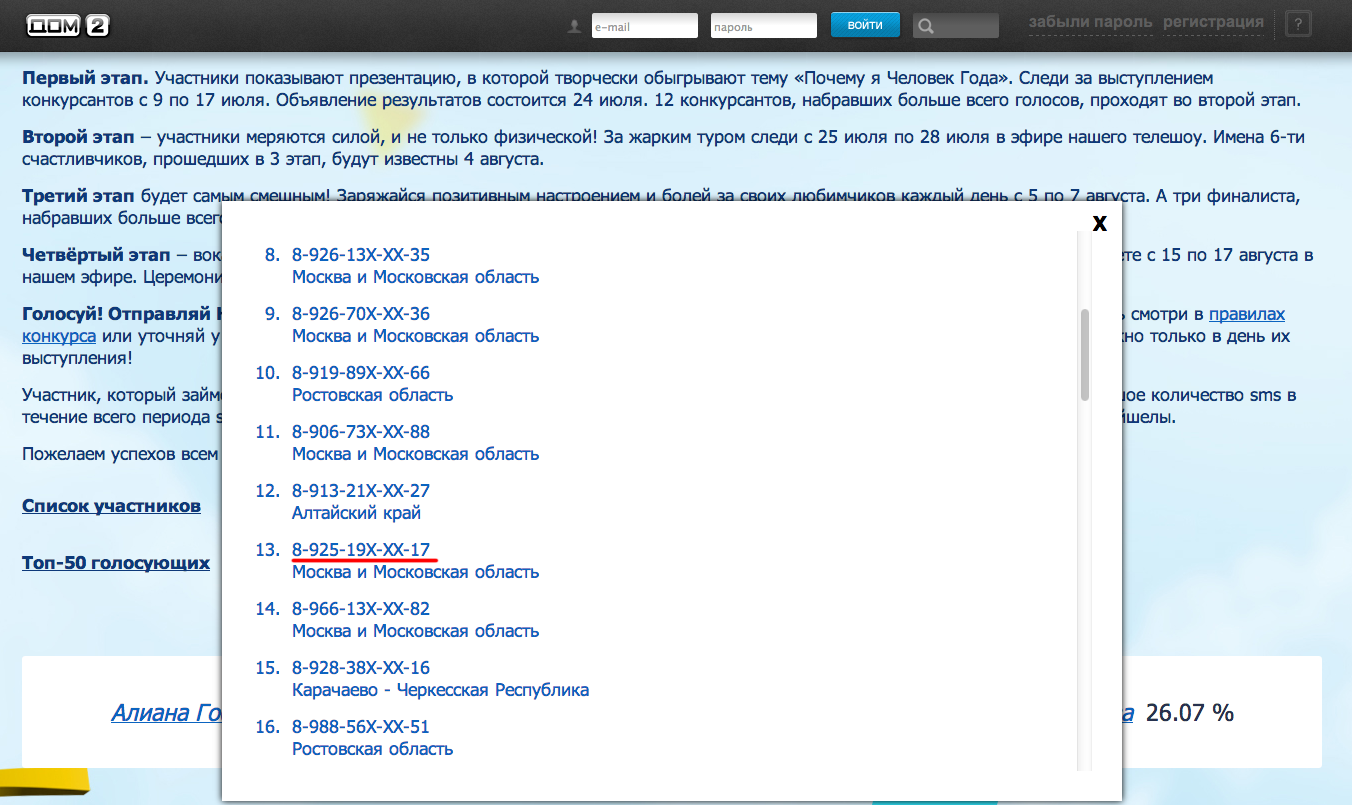Image resolution: width=1352 pixels, height=805 pixels.
Task: Open the забыли пароль link
Action: click(x=1091, y=22)
